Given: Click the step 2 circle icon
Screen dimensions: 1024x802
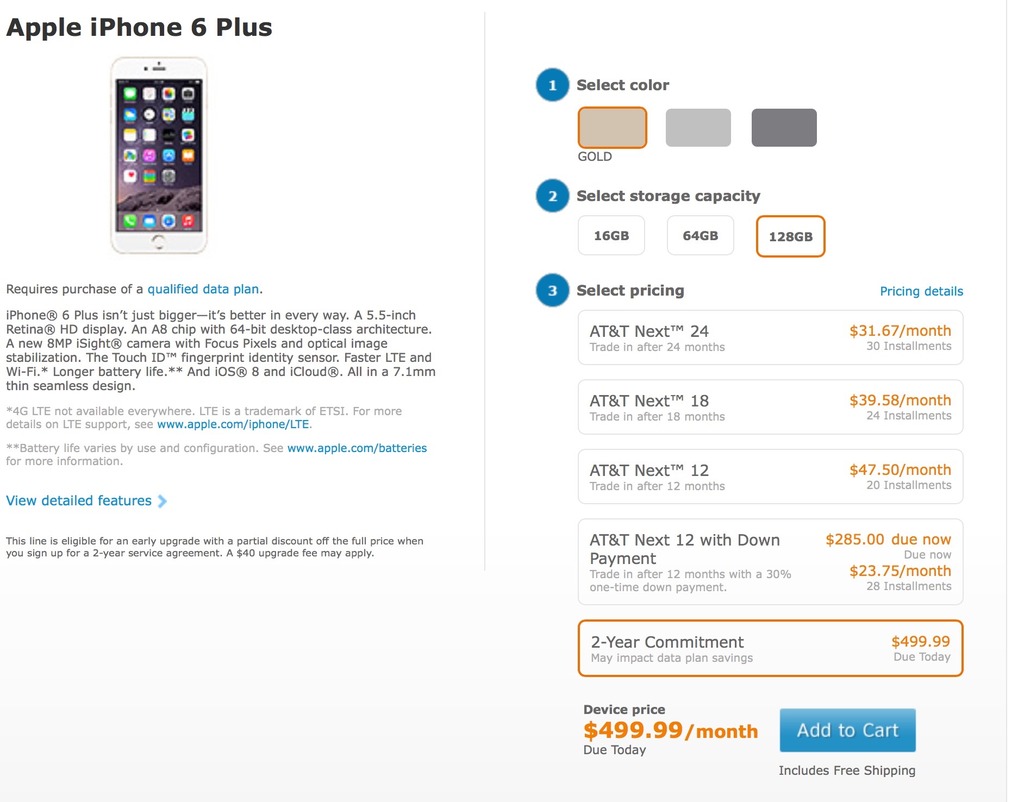Looking at the screenshot, I should coord(552,196).
